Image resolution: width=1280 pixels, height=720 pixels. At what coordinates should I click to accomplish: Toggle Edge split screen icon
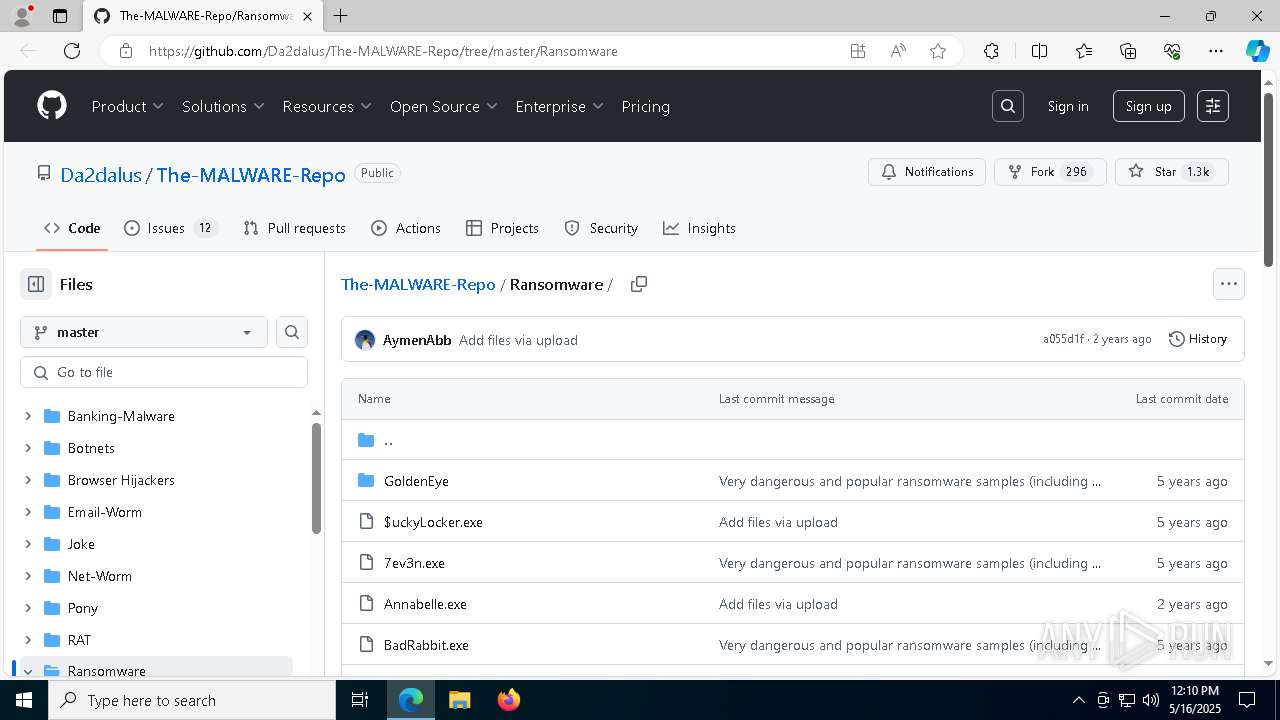(1039, 51)
